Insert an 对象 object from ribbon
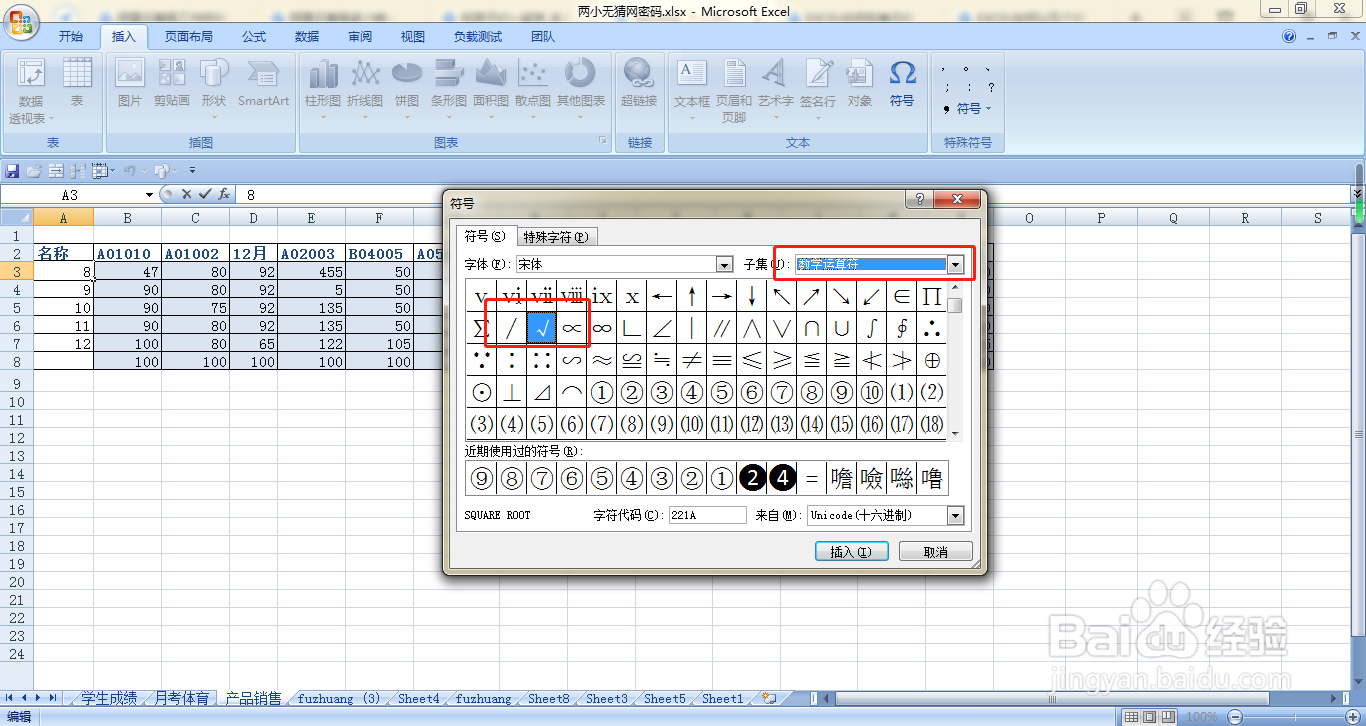 point(860,84)
